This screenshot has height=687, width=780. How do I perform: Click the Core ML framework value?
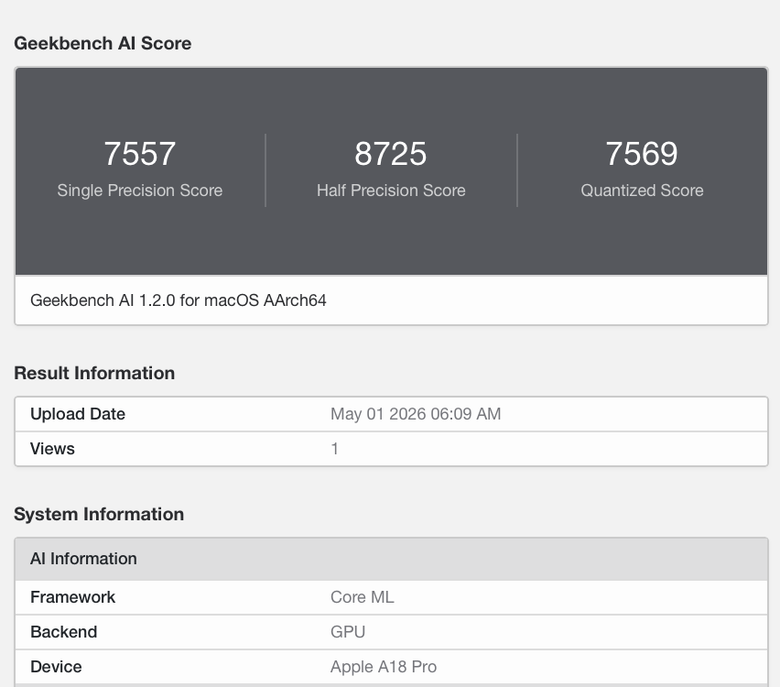362,597
